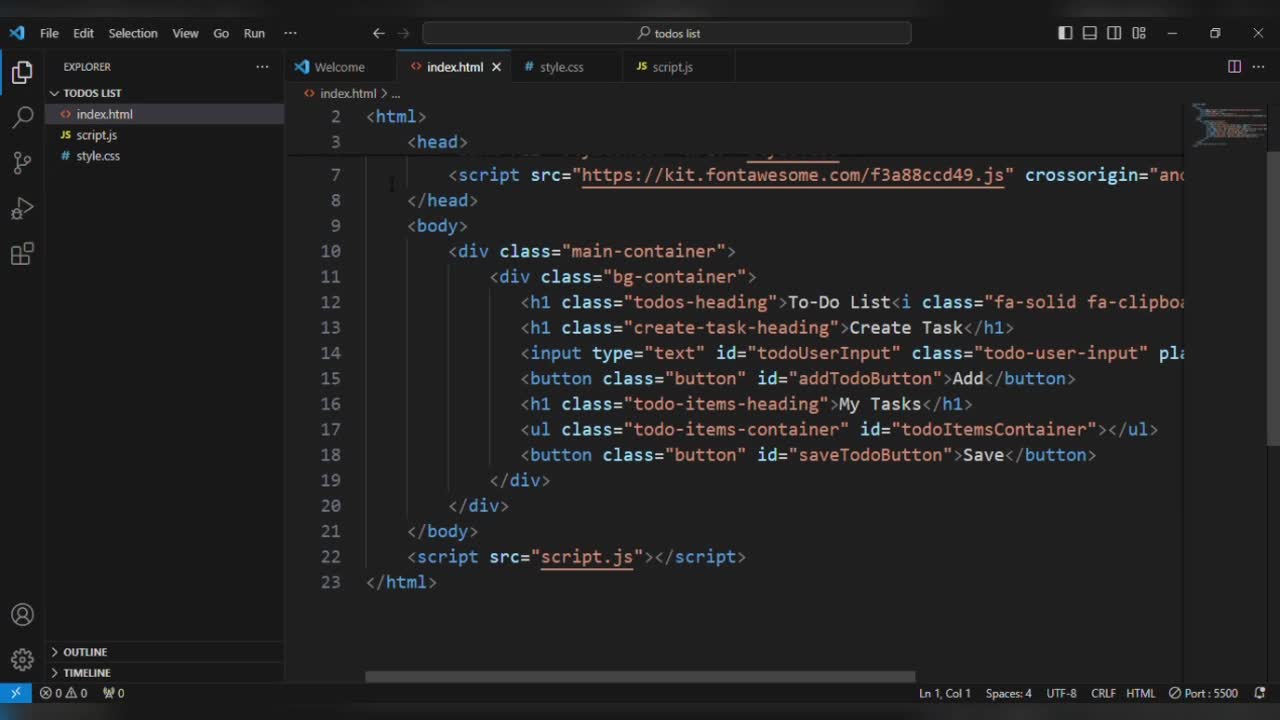Click the breadcrumb ellipsis after index.html

click(x=396, y=93)
